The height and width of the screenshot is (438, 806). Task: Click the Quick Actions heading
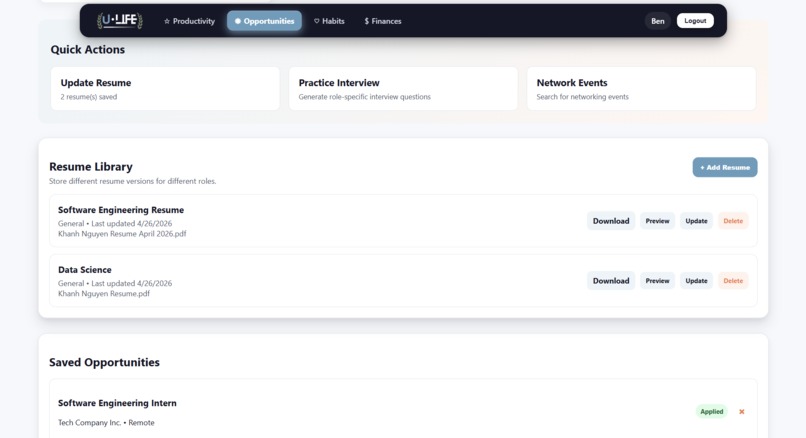coord(87,49)
